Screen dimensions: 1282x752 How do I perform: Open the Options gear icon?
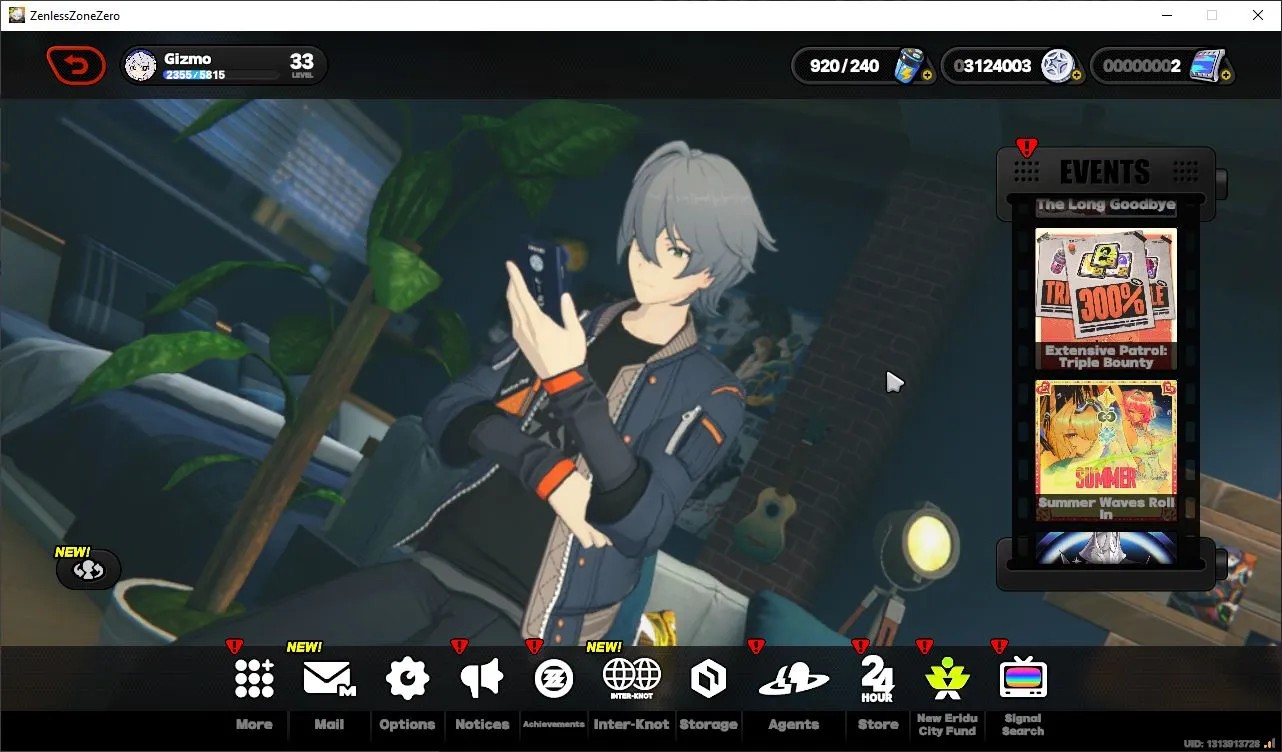point(407,679)
